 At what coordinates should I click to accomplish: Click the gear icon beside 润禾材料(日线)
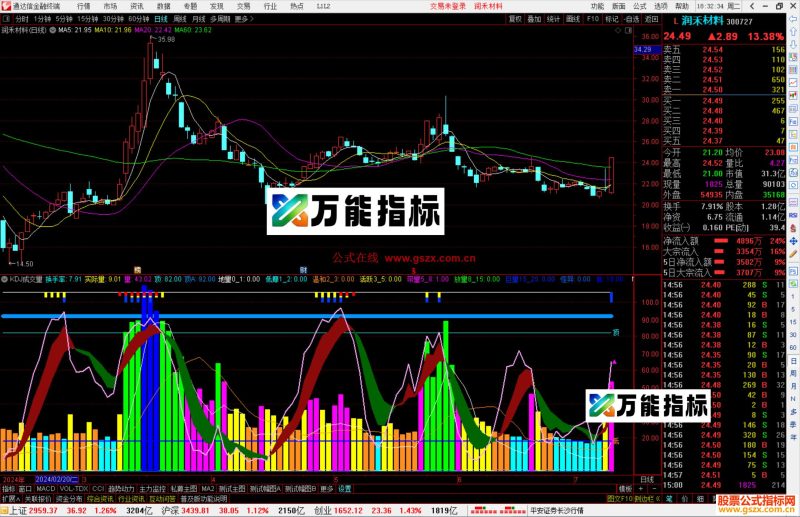(x=53, y=30)
